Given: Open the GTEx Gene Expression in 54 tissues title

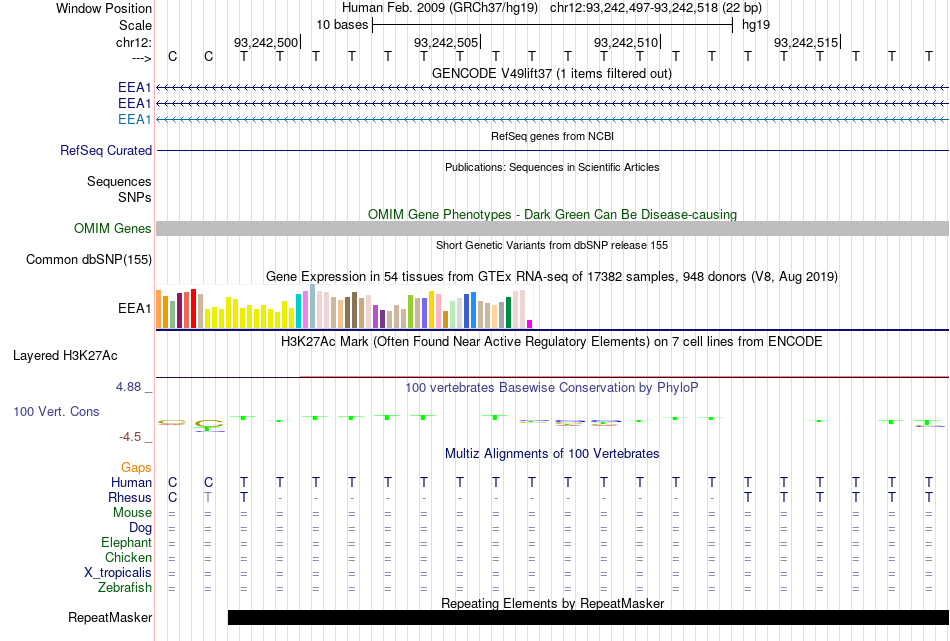Looking at the screenshot, I should point(552,277).
